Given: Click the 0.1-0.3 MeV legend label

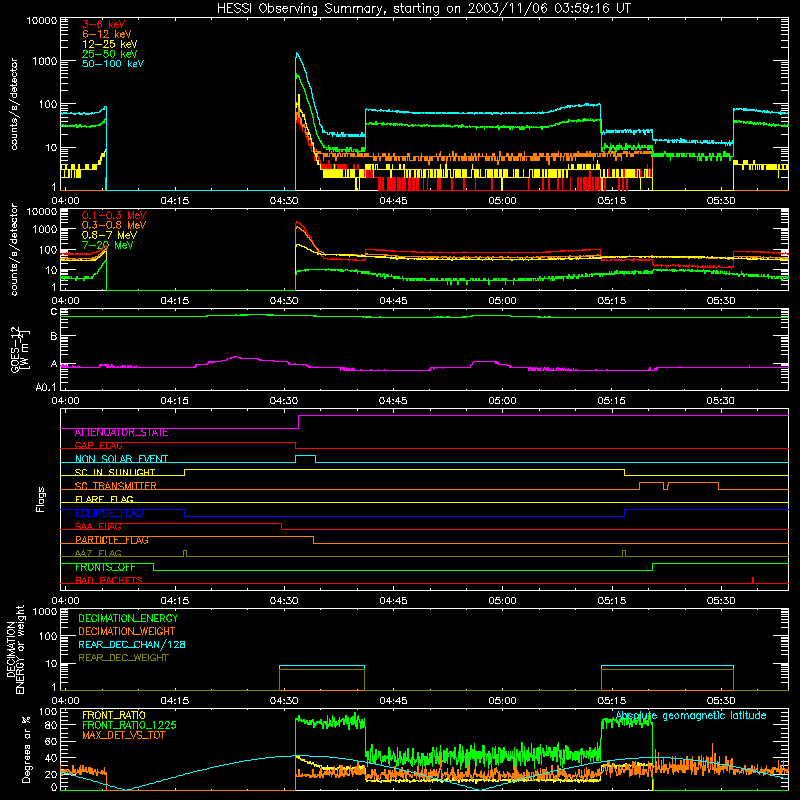Looking at the screenshot, I should [114, 215].
